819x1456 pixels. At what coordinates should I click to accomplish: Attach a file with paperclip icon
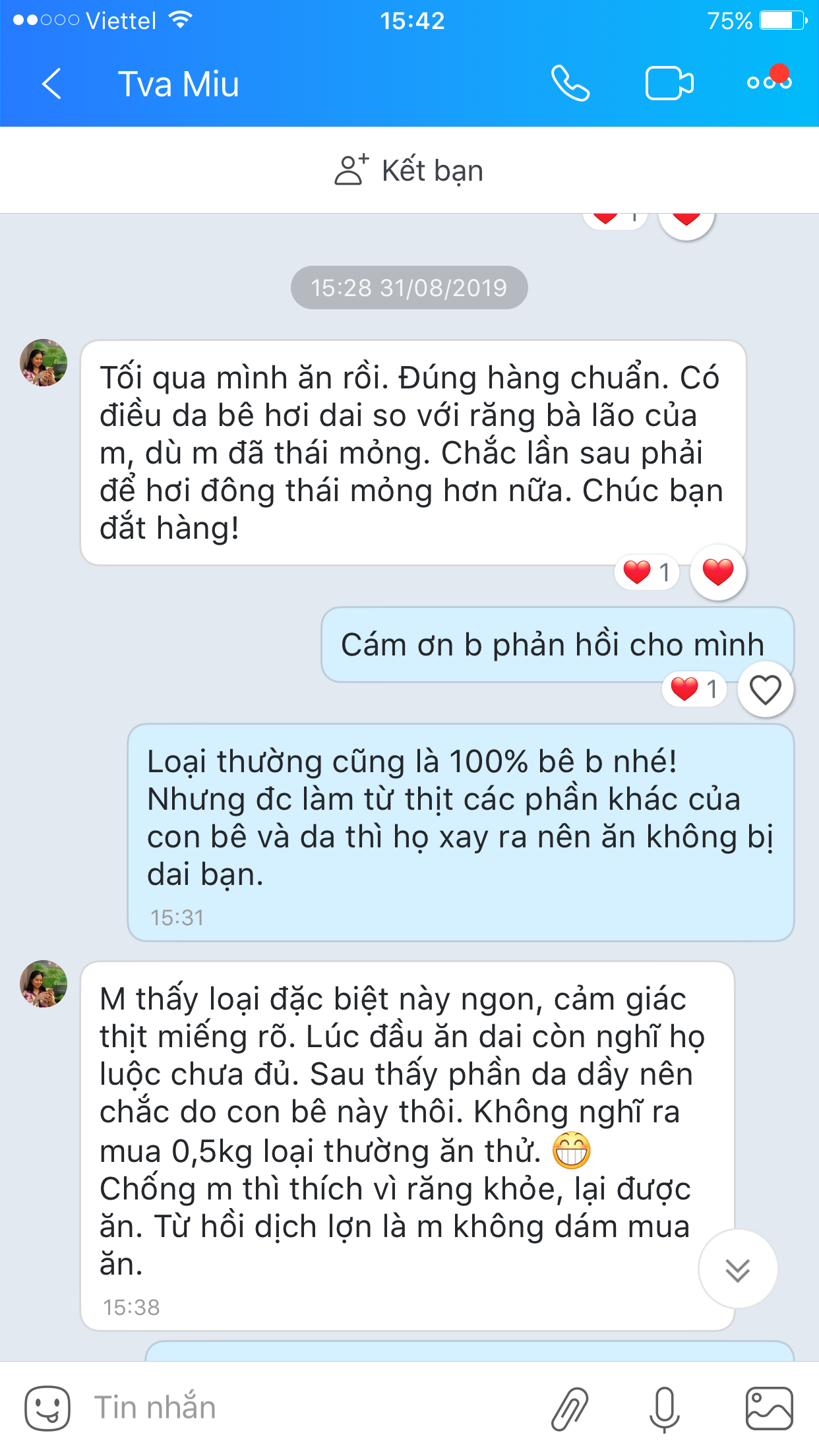tap(569, 1409)
